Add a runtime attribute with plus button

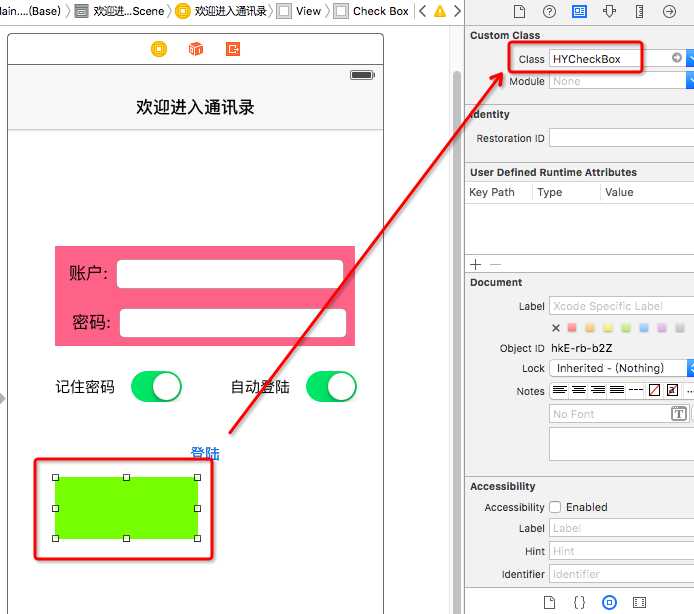pyautogui.click(x=476, y=264)
